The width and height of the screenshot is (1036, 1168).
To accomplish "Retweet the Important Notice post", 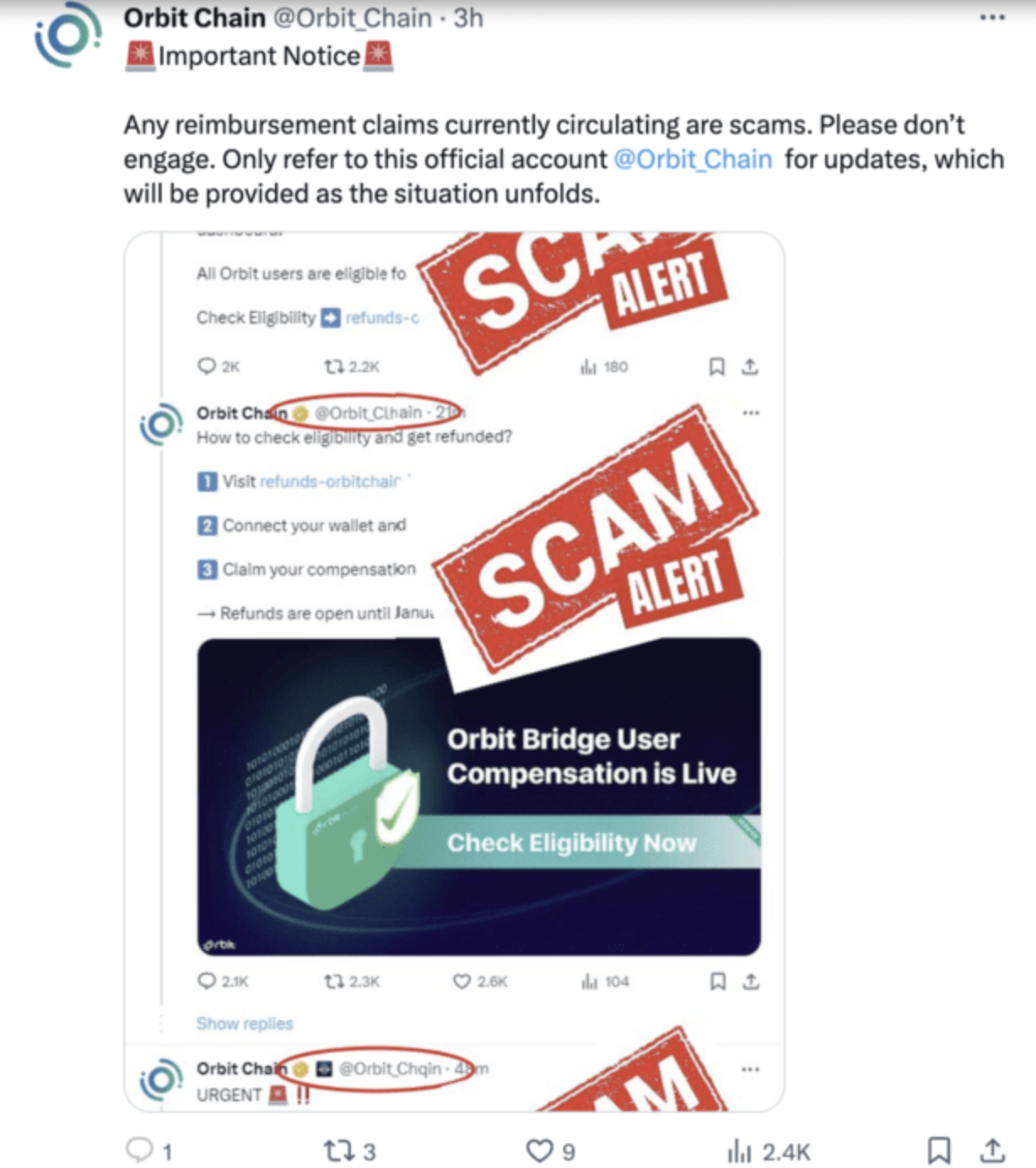I will click(x=339, y=1150).
